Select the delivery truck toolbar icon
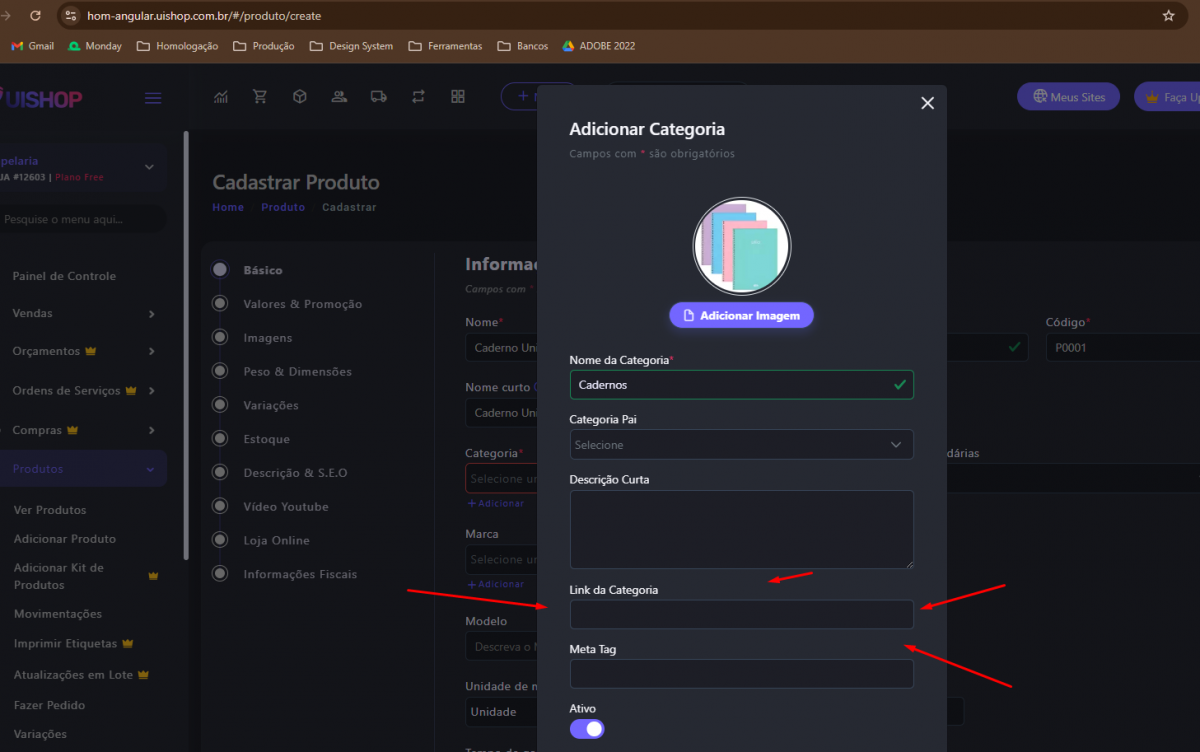Image resolution: width=1200 pixels, height=752 pixels. pos(378,97)
